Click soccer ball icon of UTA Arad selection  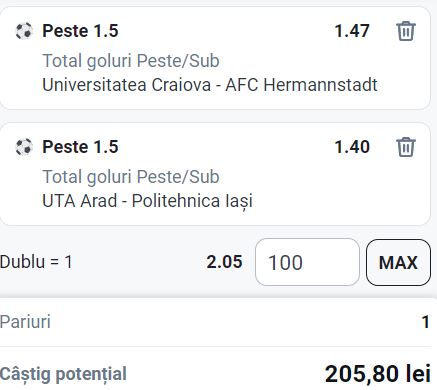pos(24,147)
